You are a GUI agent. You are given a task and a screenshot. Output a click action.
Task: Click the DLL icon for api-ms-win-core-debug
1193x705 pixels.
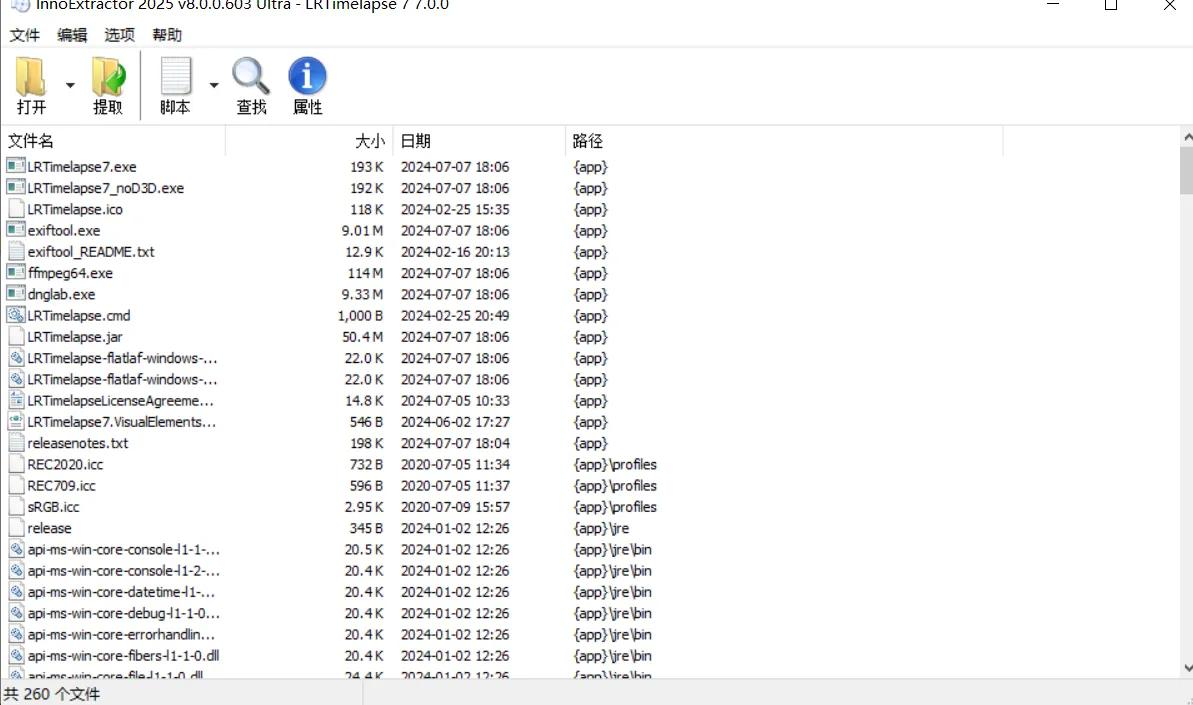[15, 613]
